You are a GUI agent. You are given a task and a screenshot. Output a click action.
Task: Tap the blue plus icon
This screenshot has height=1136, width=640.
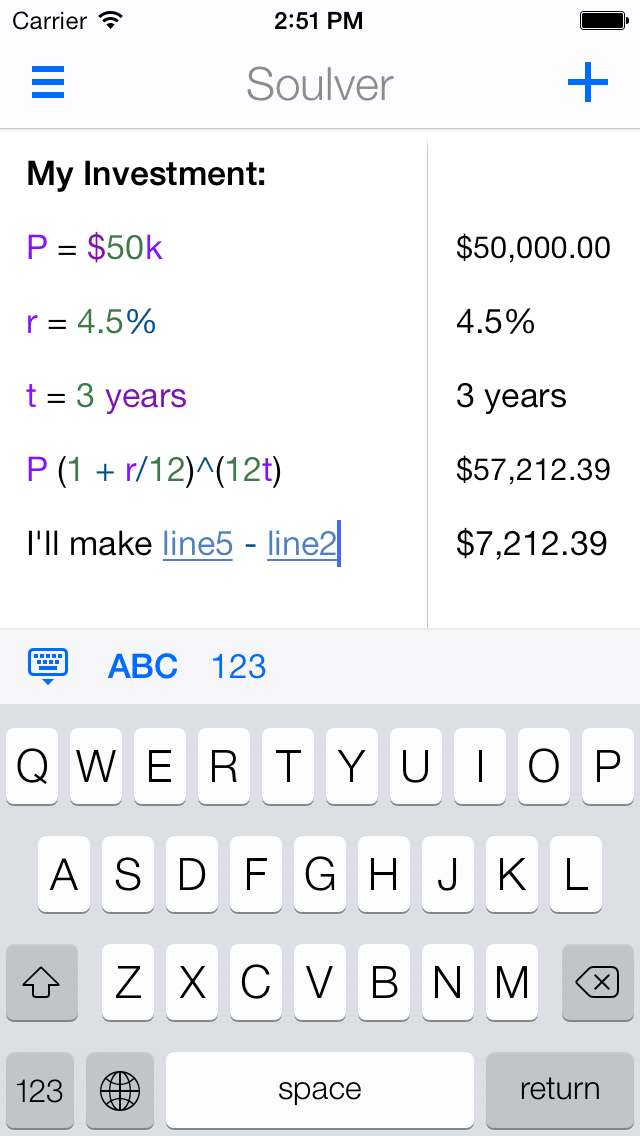(588, 82)
